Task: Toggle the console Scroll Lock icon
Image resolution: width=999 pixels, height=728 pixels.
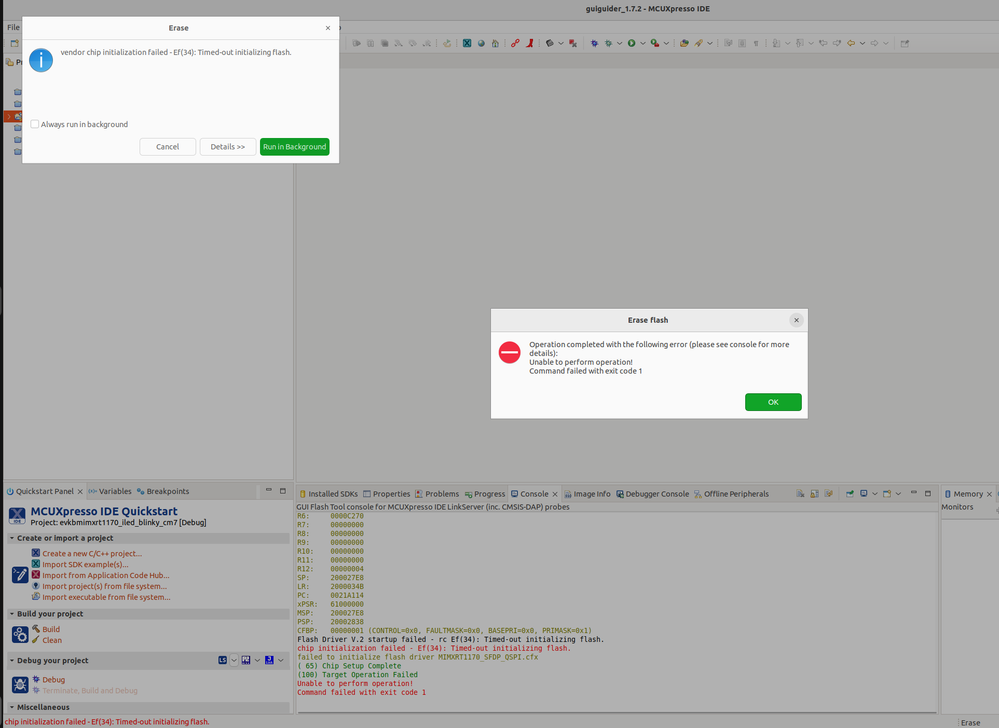Action: pyautogui.click(x=814, y=494)
